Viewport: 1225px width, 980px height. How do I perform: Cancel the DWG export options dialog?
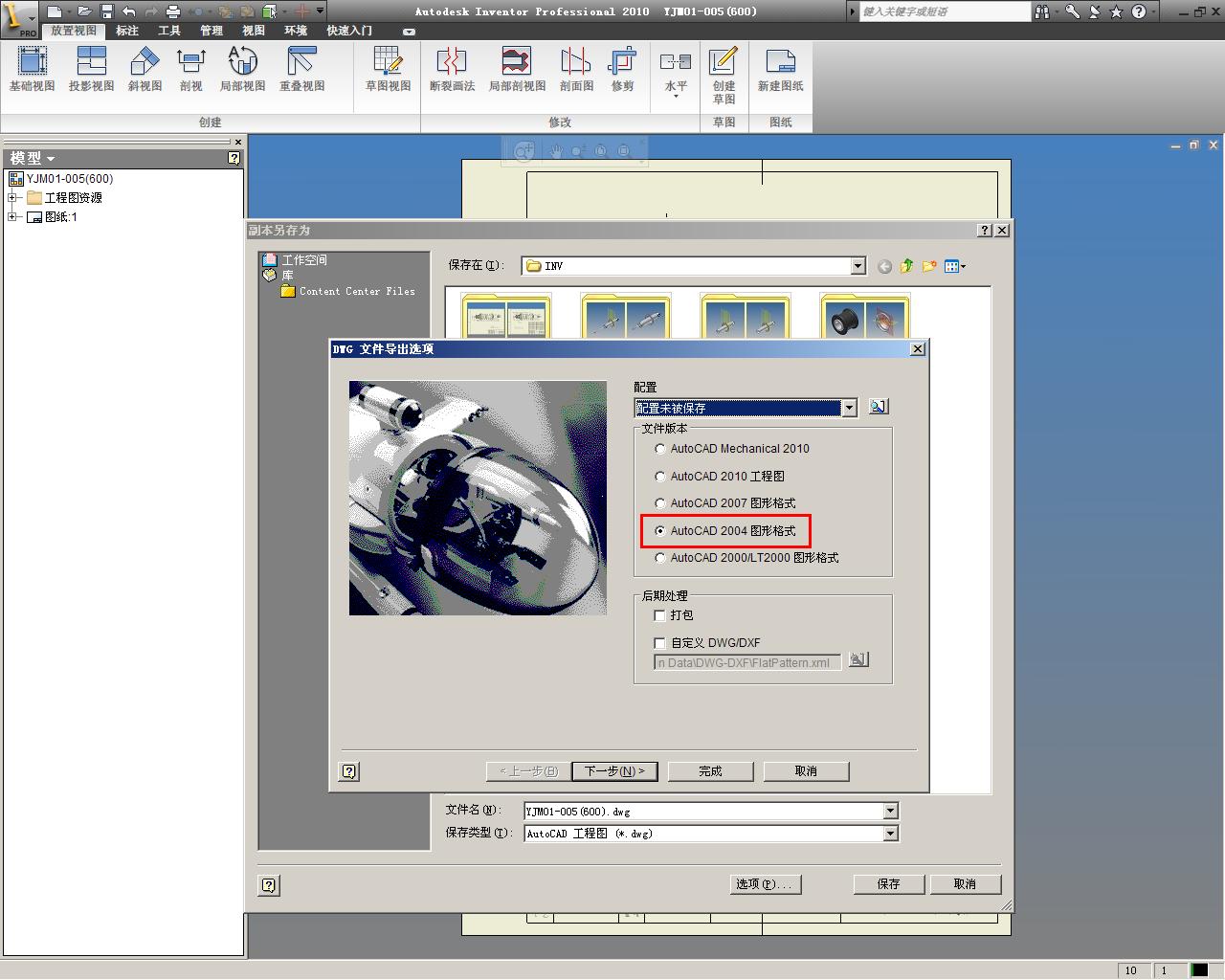coord(806,771)
